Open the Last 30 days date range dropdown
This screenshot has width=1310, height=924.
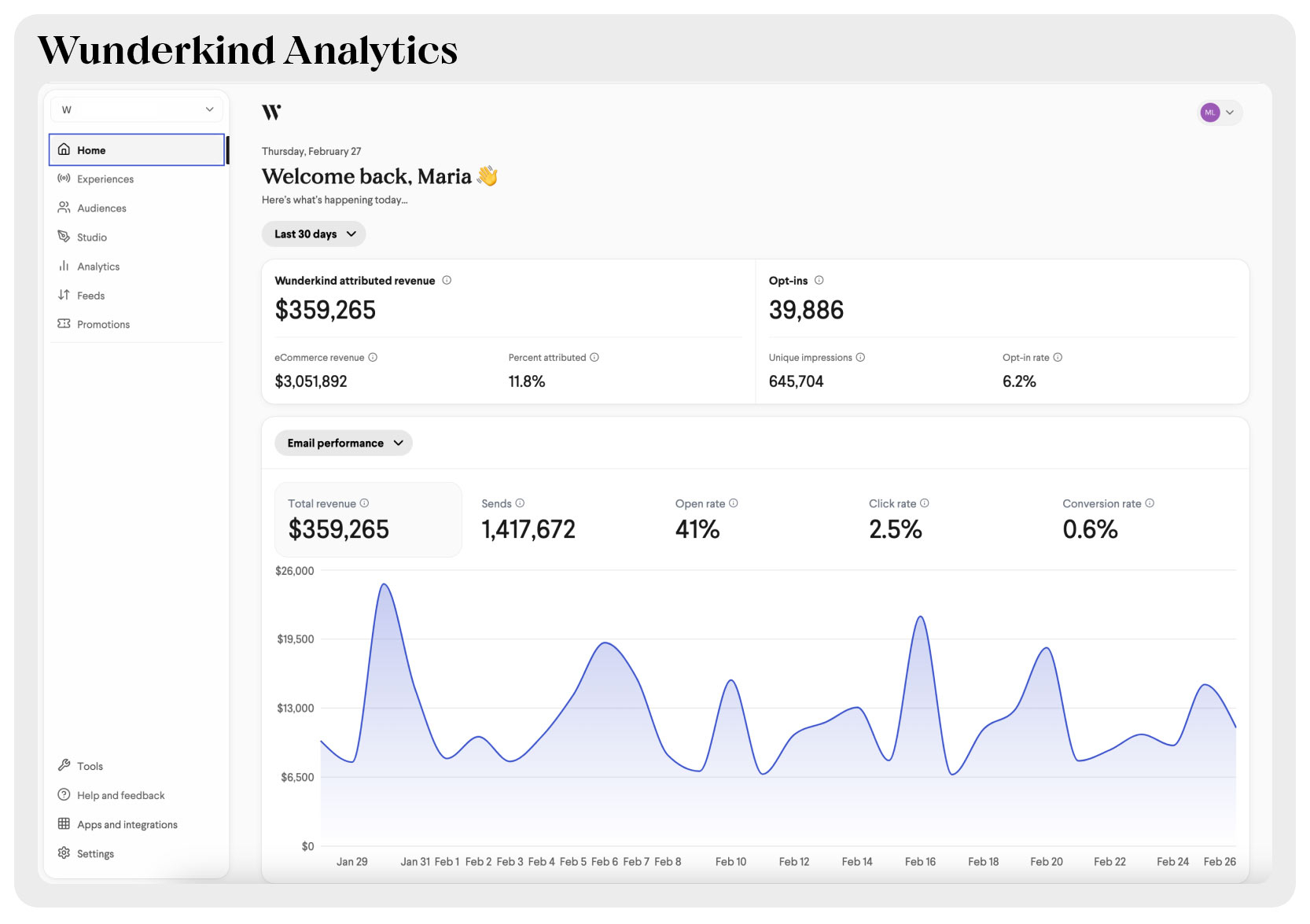(314, 234)
